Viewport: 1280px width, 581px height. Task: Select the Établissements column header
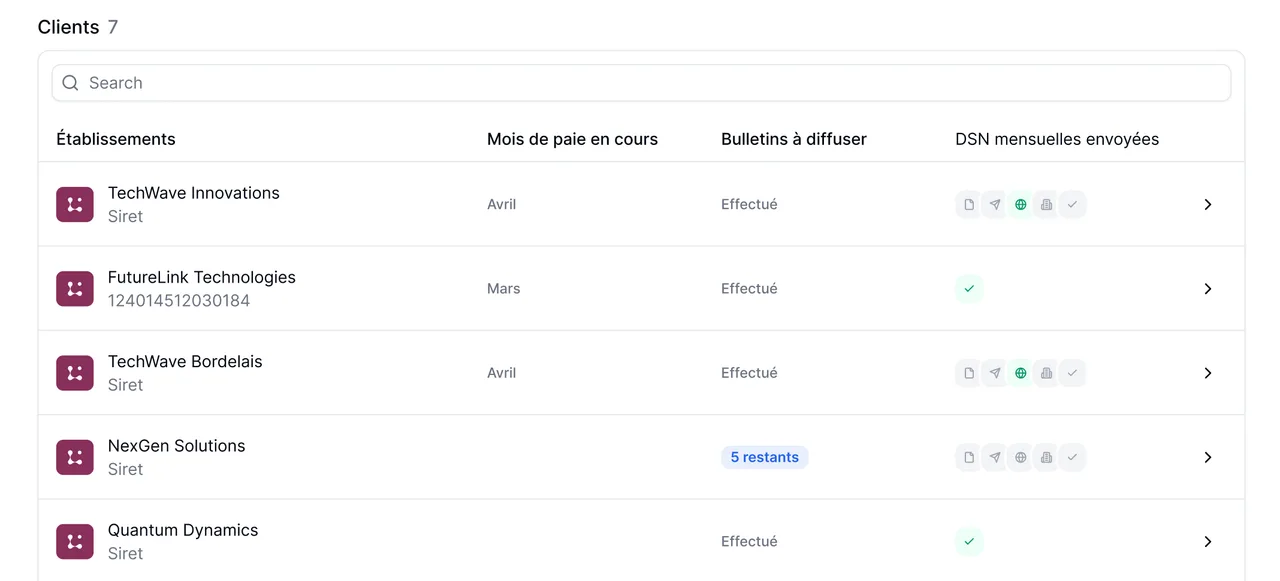click(116, 139)
